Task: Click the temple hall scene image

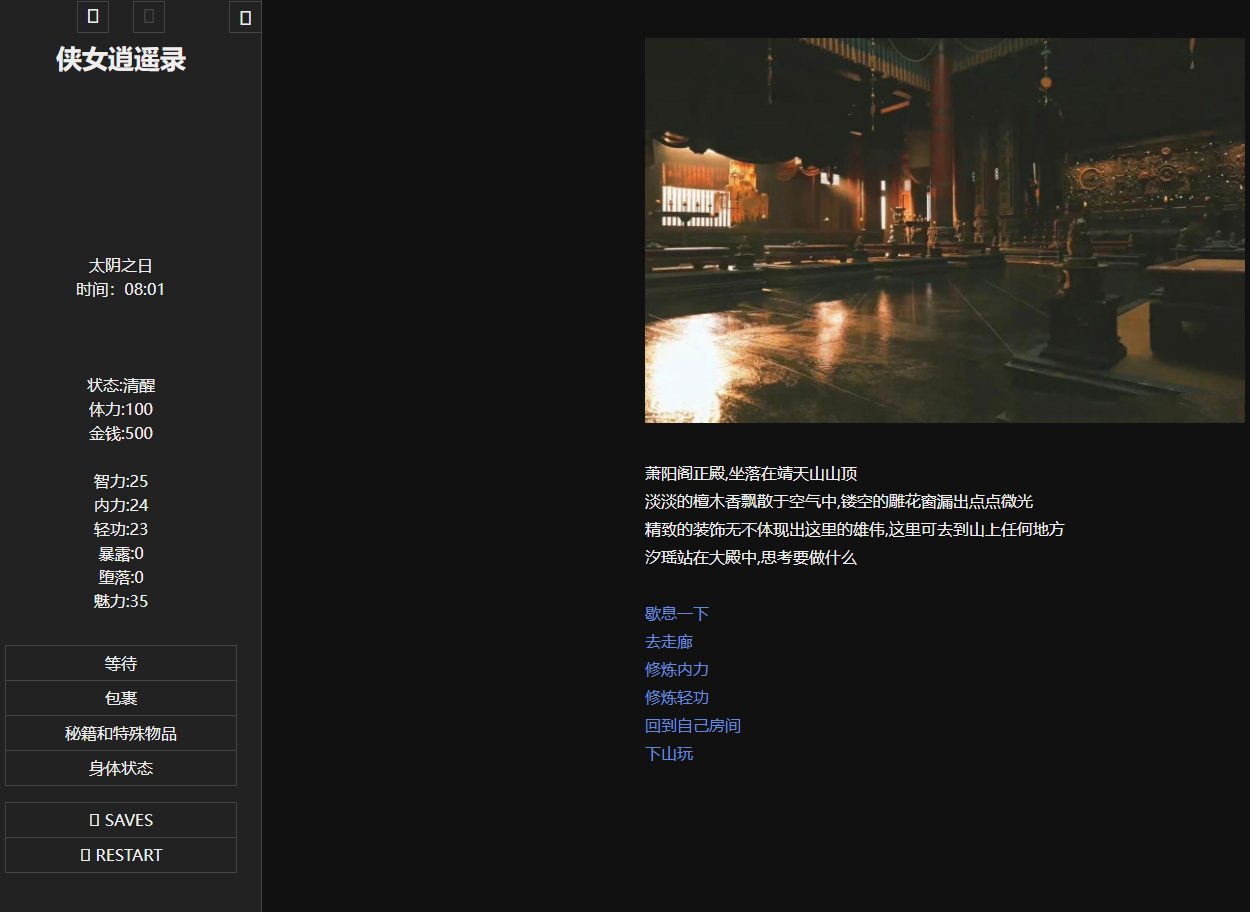Action: [944, 230]
